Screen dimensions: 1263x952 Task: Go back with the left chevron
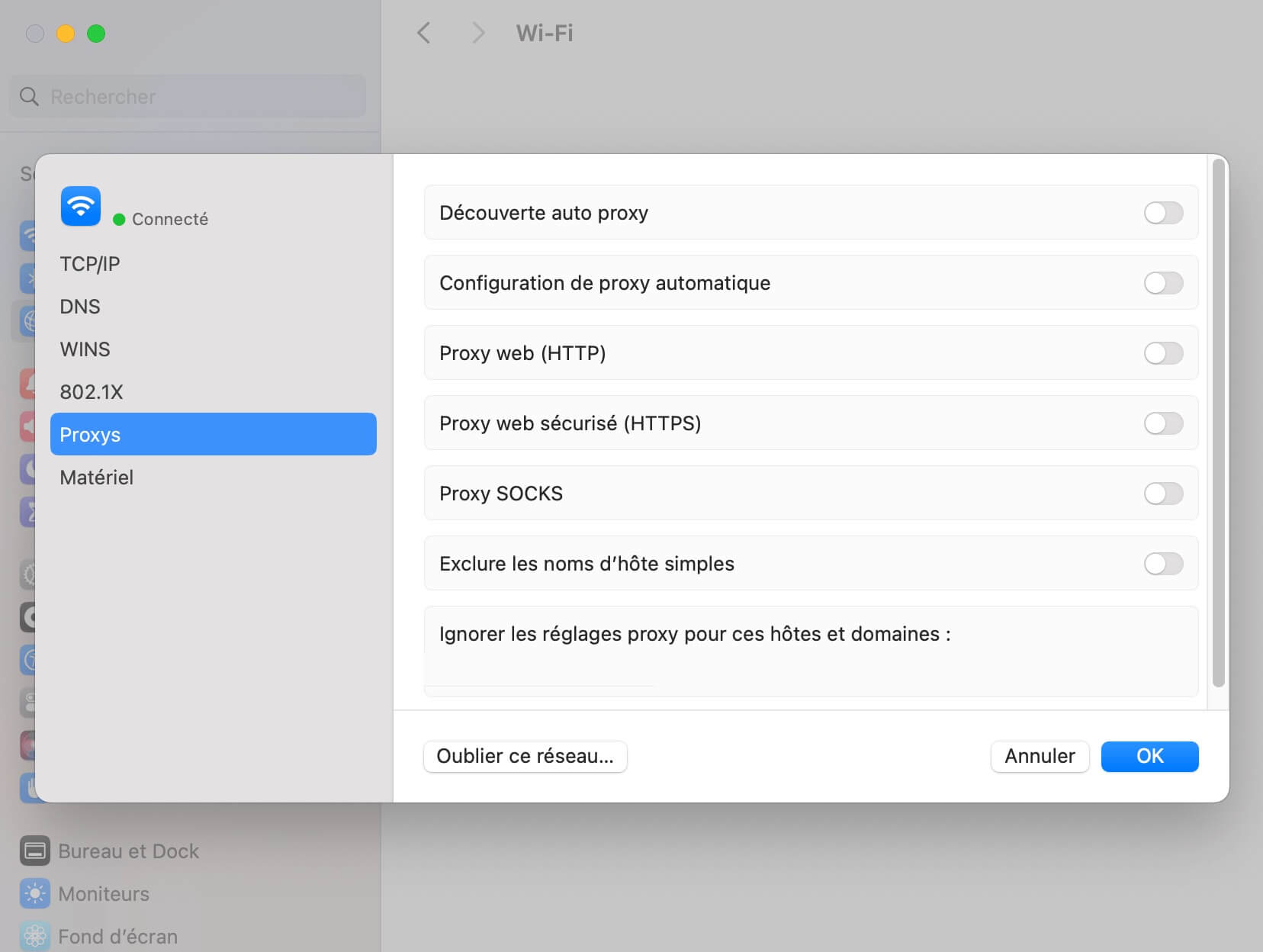pos(424,33)
